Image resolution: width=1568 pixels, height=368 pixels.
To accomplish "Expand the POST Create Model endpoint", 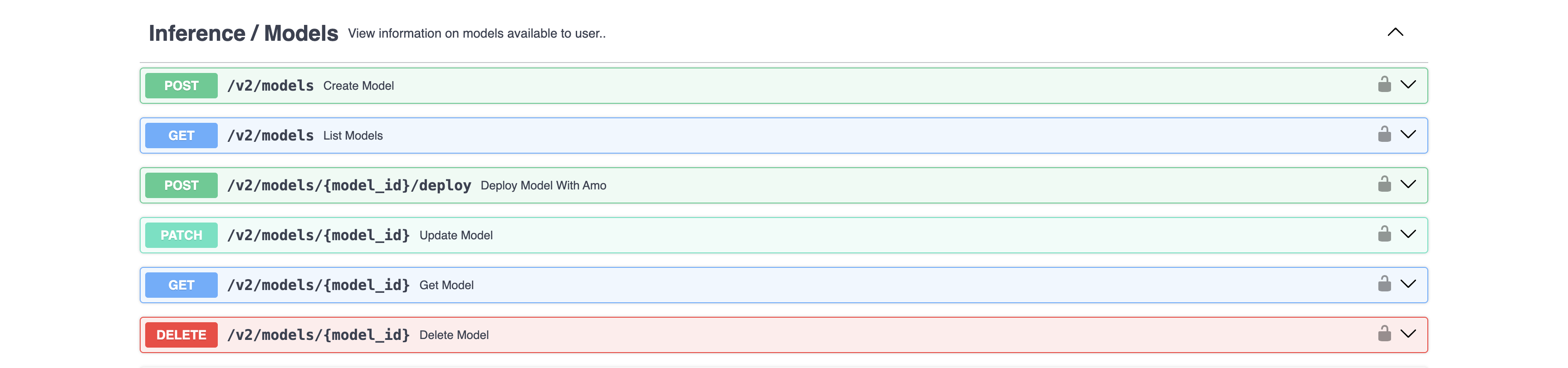I will pos(1408,85).
